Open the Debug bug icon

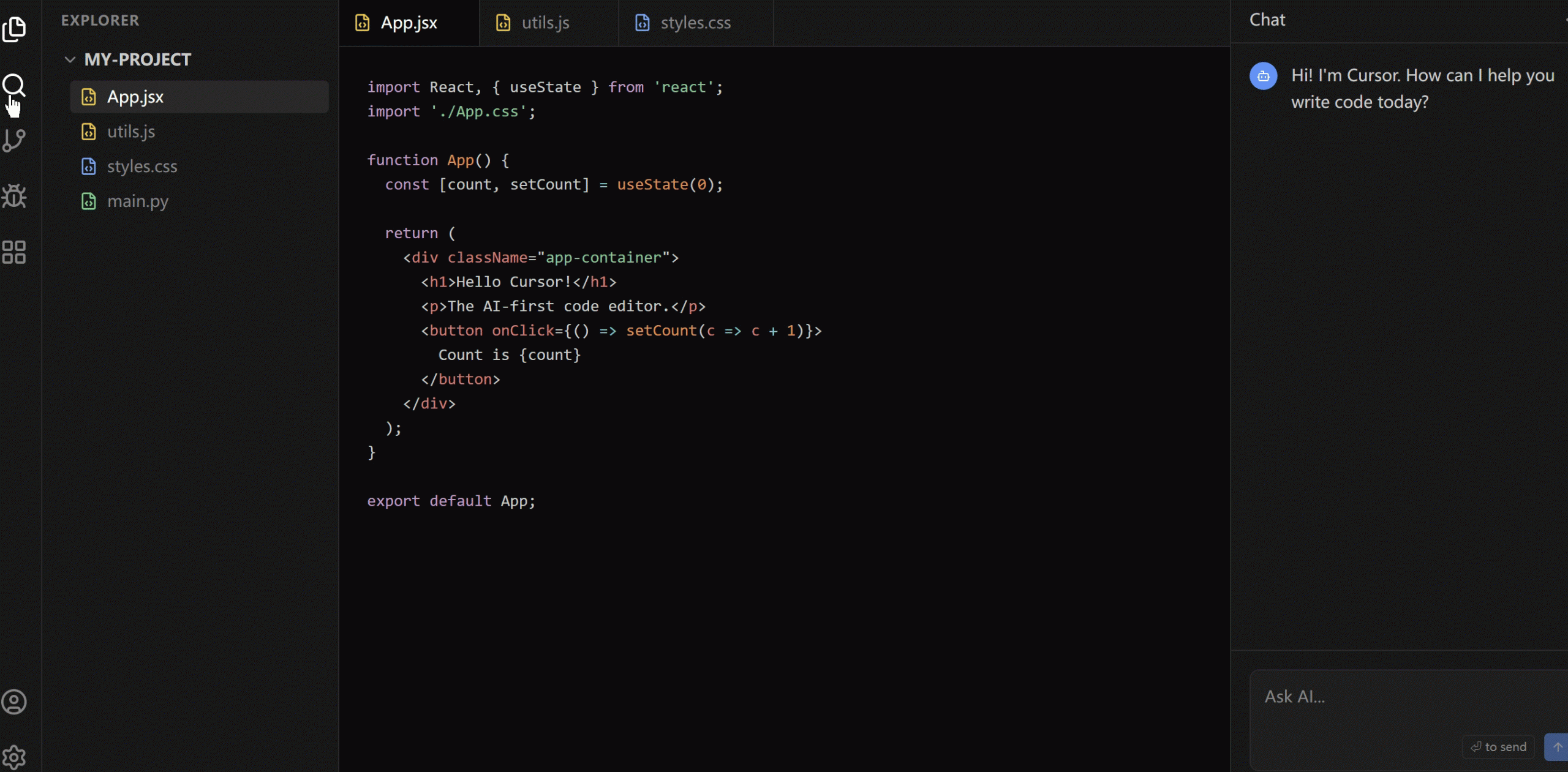coord(14,196)
